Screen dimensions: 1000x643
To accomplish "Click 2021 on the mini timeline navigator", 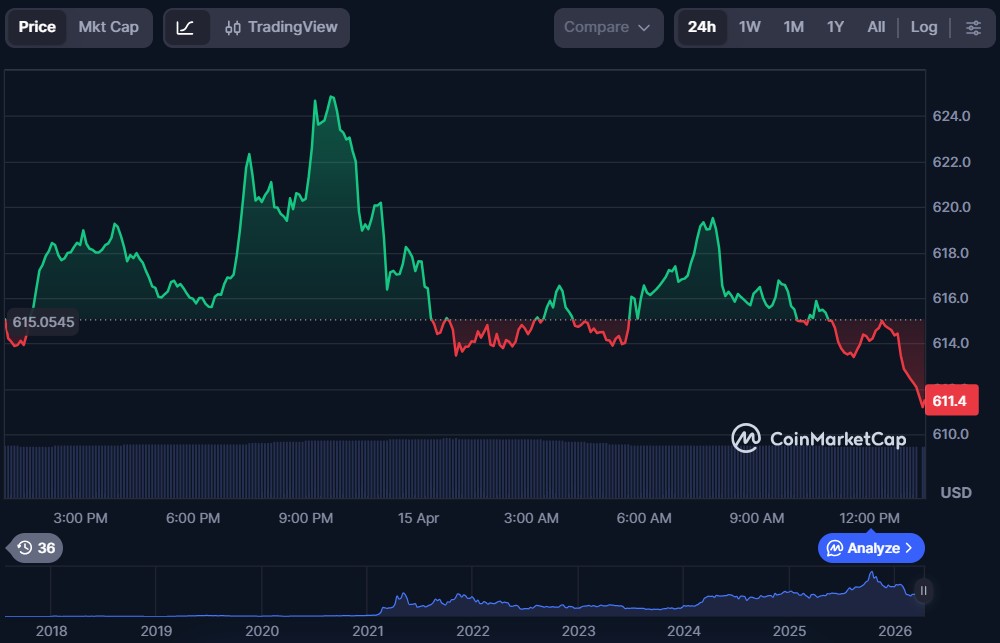I will click(368, 631).
